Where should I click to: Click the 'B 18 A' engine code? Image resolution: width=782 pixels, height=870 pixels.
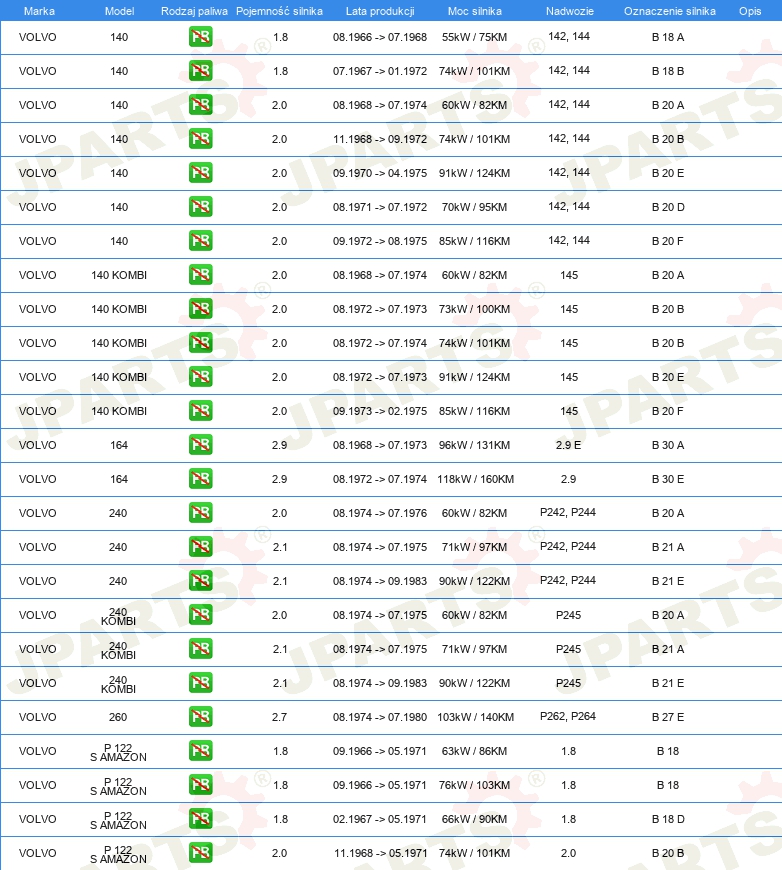click(668, 37)
